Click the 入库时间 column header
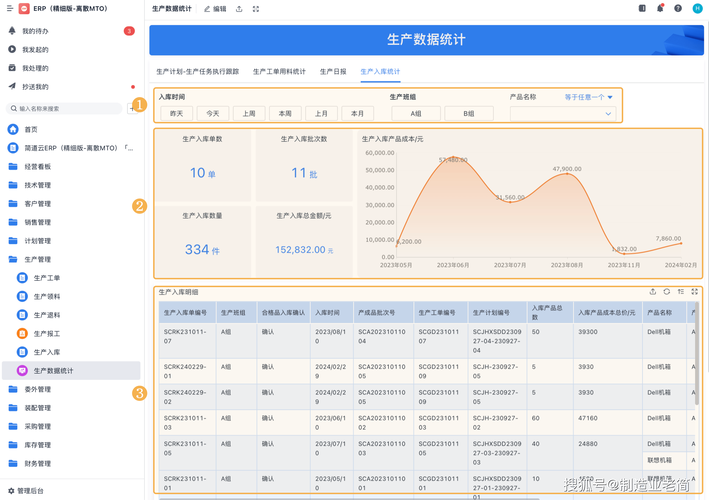Image resolution: width=709 pixels, height=500 pixels. 331,312
